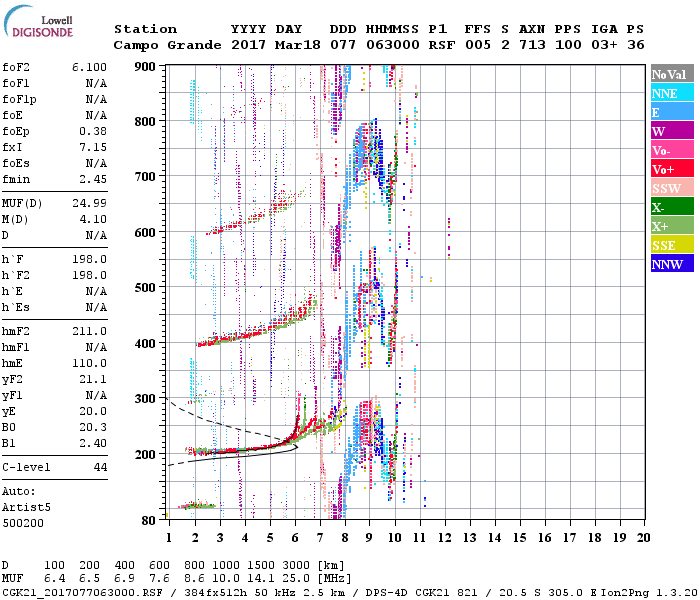
Task: Click the M(D) value 4.10
Action: pyautogui.click(x=93, y=220)
